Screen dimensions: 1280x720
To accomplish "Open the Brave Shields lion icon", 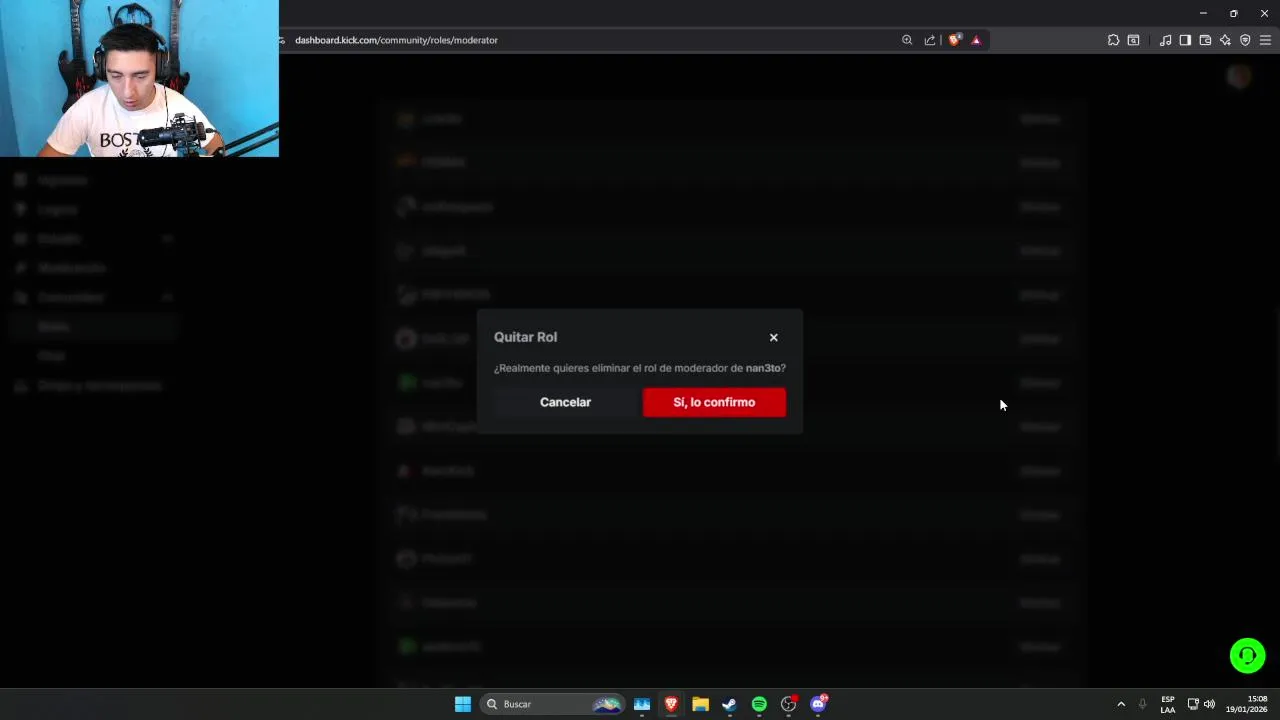I will 954,40.
